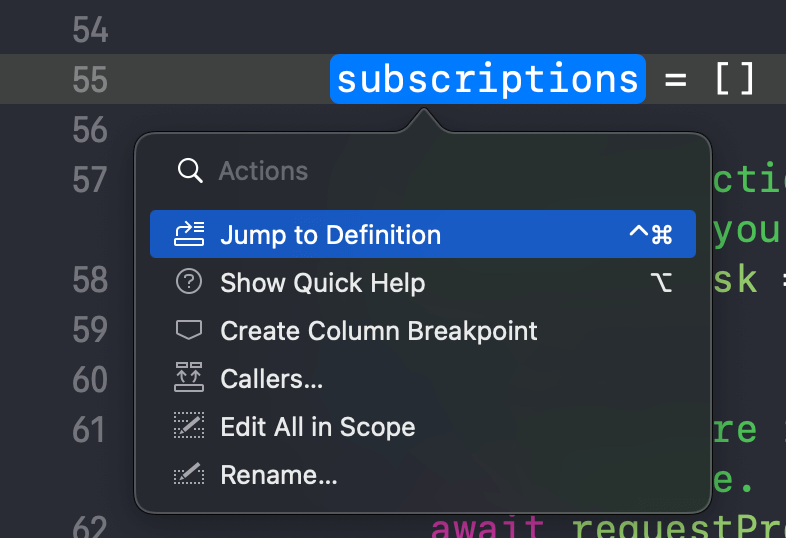Screen dimensions: 786x538
Task: Click the Callers icon
Action: tap(189, 377)
